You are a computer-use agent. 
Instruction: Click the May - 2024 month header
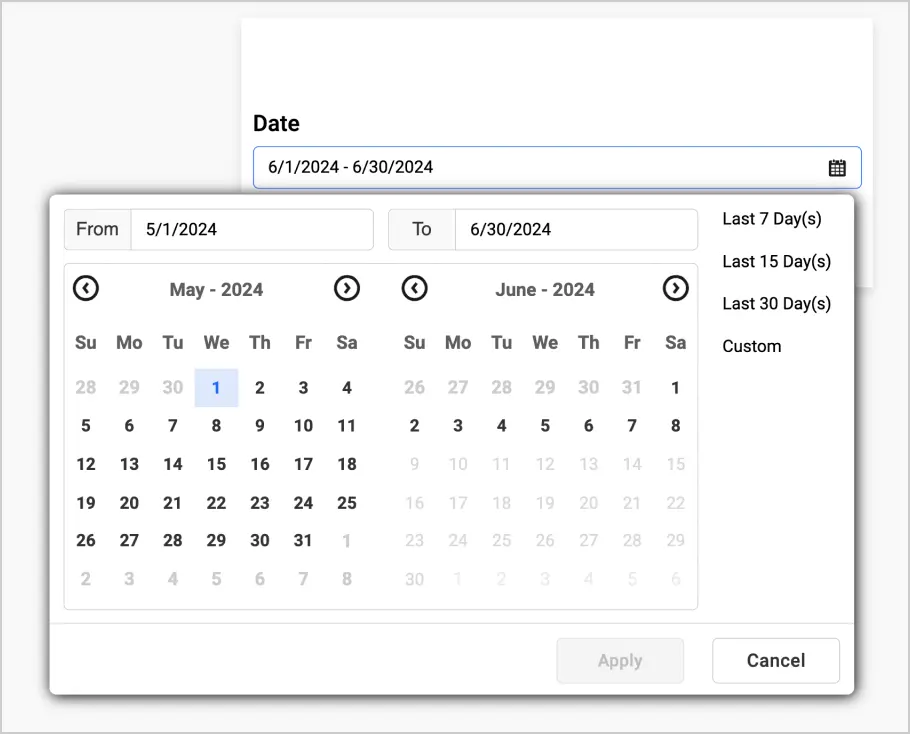point(216,290)
